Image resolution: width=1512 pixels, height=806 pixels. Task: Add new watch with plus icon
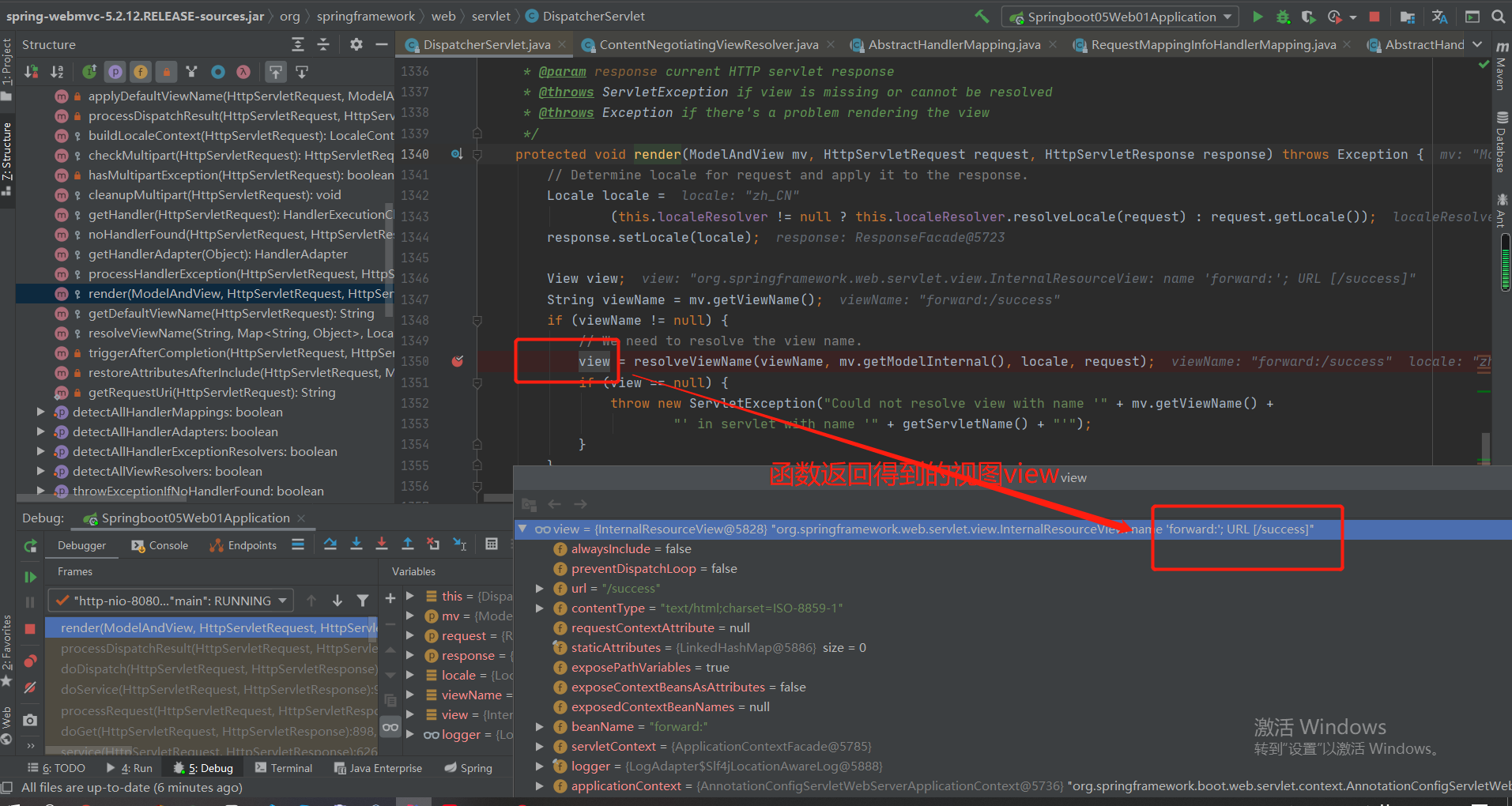pyautogui.click(x=390, y=598)
